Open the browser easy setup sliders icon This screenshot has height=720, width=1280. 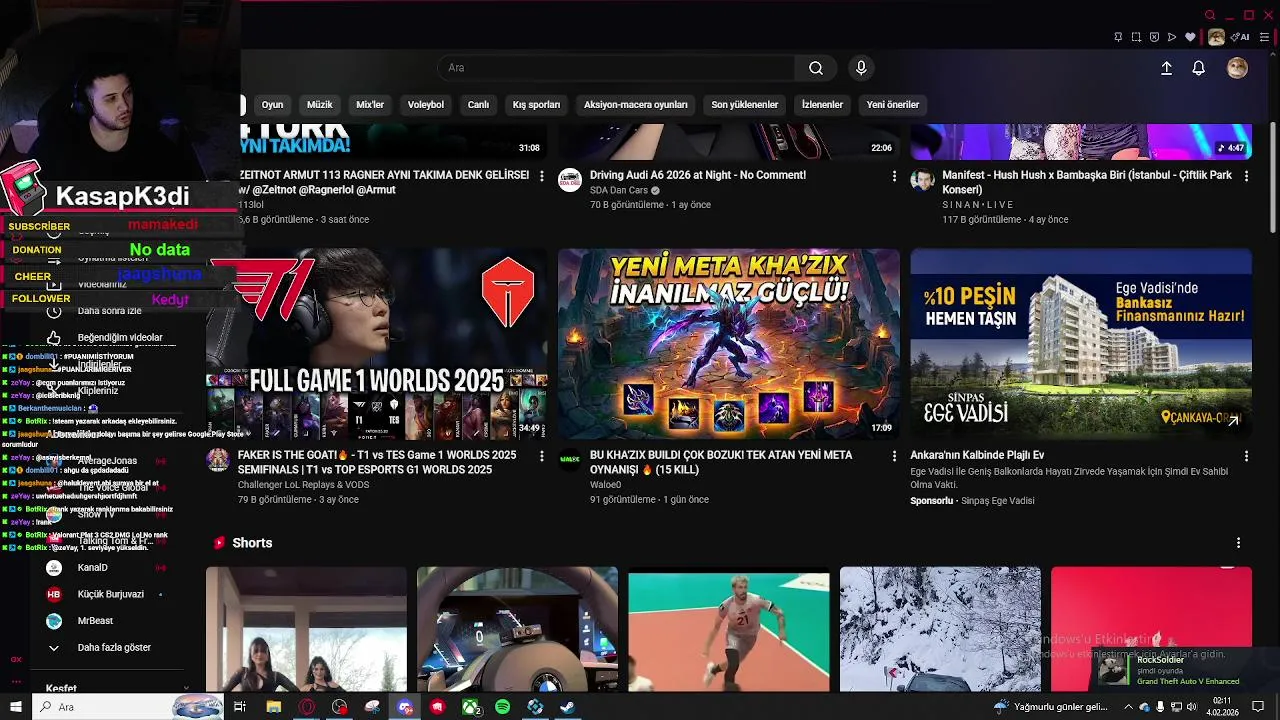point(1265,37)
